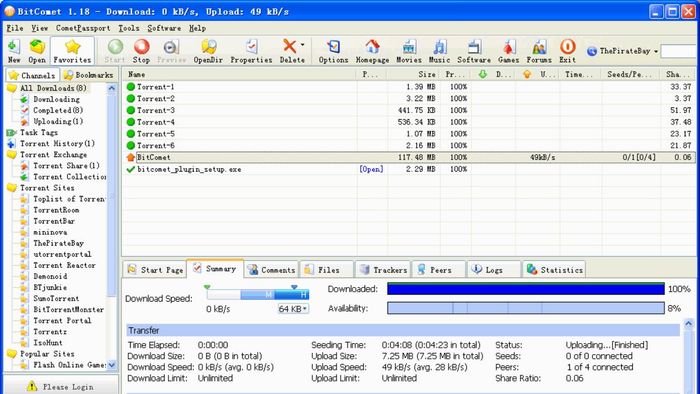Click the Please Login button
Image resolution: width=700 pixels, height=394 pixels.
click(x=61, y=386)
